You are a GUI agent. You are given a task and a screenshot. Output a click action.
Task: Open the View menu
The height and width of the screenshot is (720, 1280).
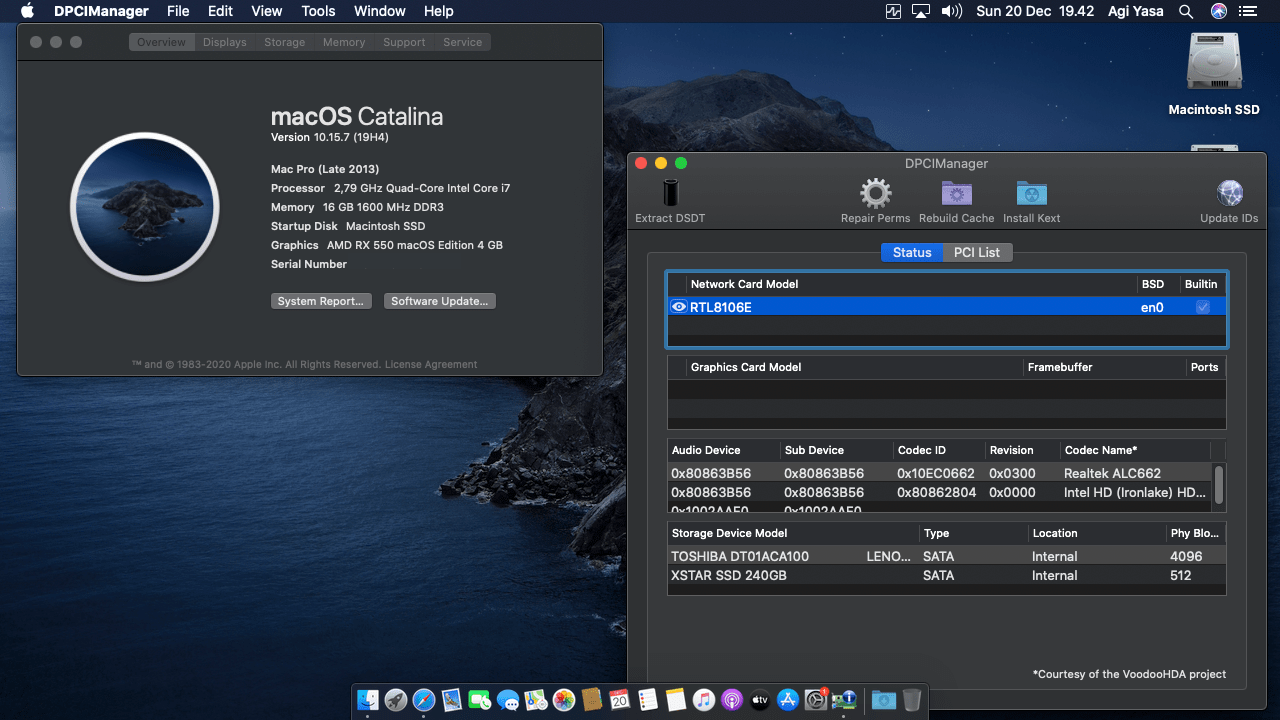pos(267,11)
